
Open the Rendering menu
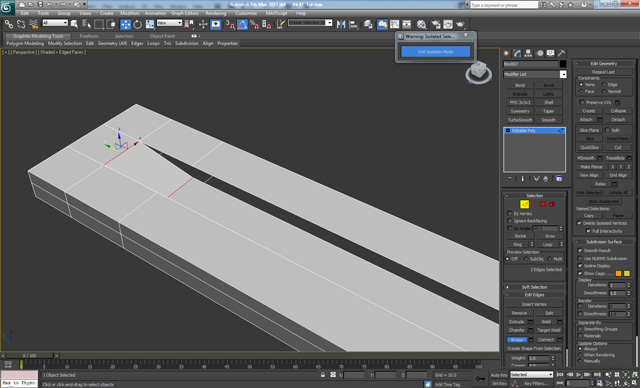[216, 13]
